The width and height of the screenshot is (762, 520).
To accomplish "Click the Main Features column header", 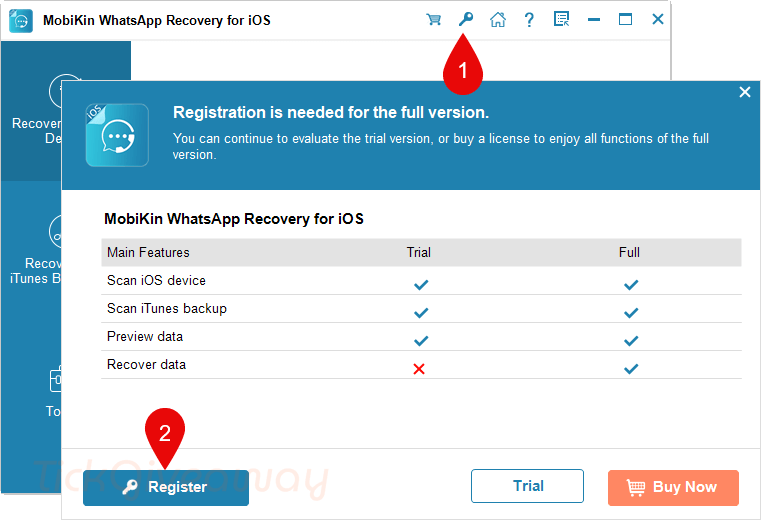I will (148, 252).
